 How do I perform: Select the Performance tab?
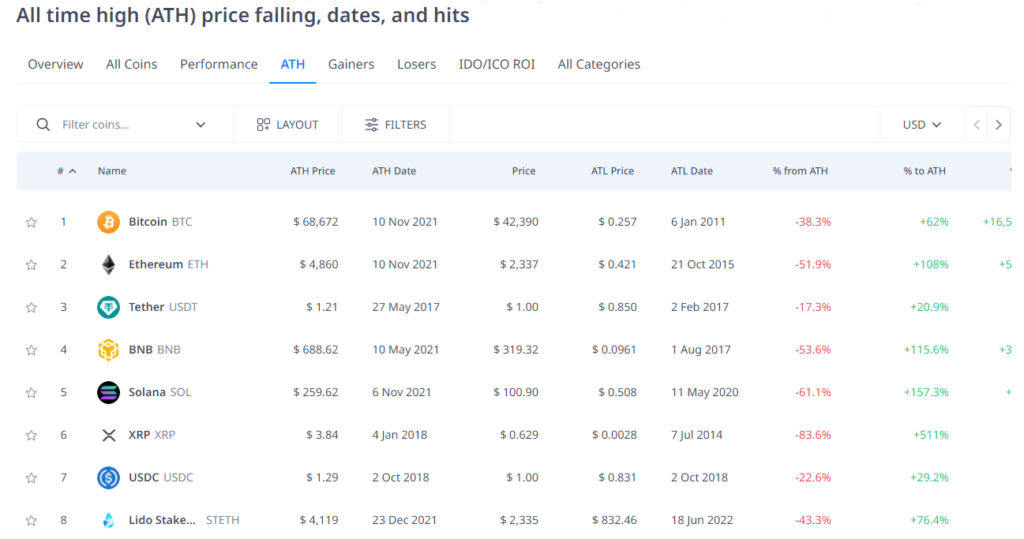click(x=219, y=64)
